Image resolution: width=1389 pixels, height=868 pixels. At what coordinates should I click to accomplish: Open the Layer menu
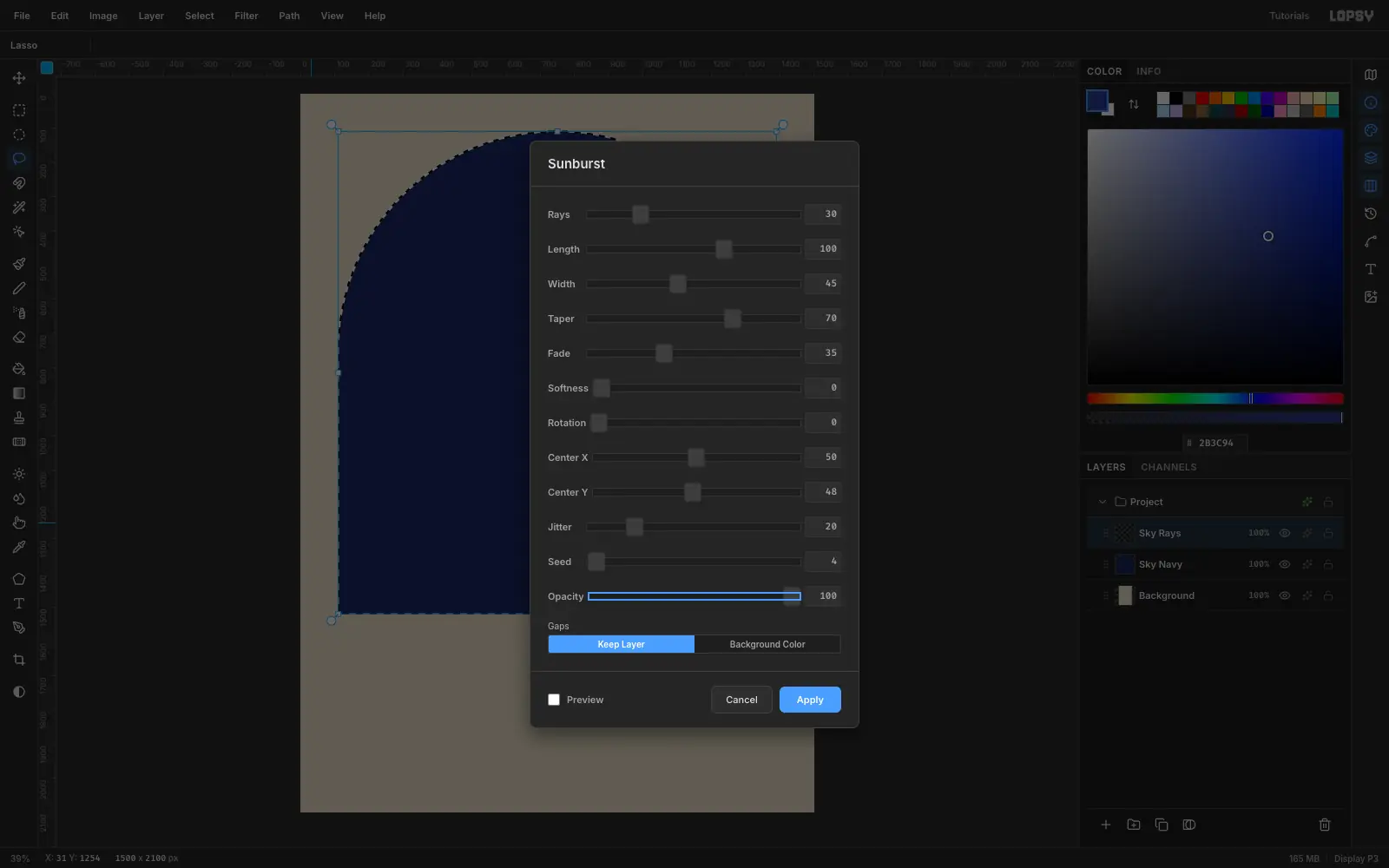tap(151, 16)
